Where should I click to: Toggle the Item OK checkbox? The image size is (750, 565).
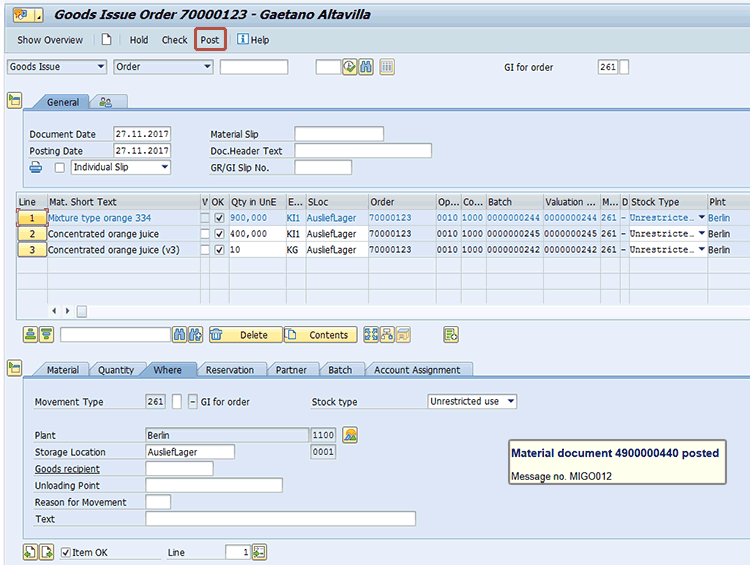(x=66, y=552)
